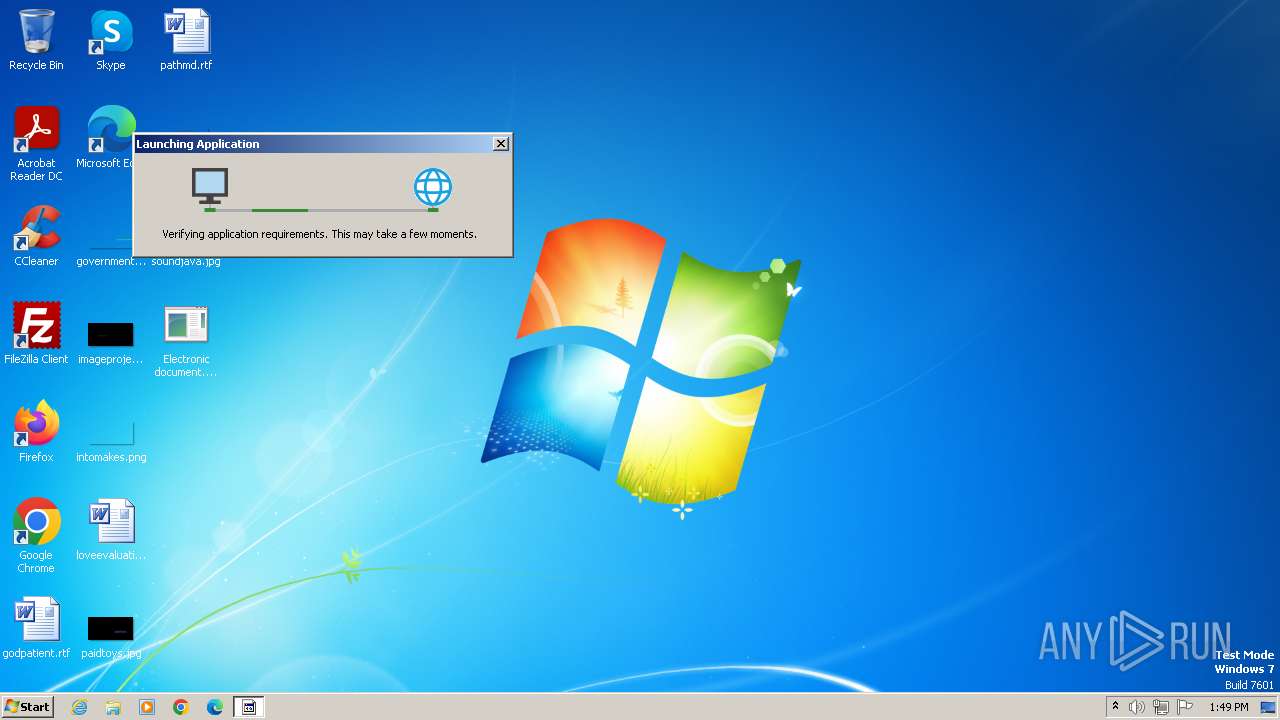Screen dimensions: 1280x720
Task: Close the Launching Application dialog
Action: pyautogui.click(x=501, y=144)
